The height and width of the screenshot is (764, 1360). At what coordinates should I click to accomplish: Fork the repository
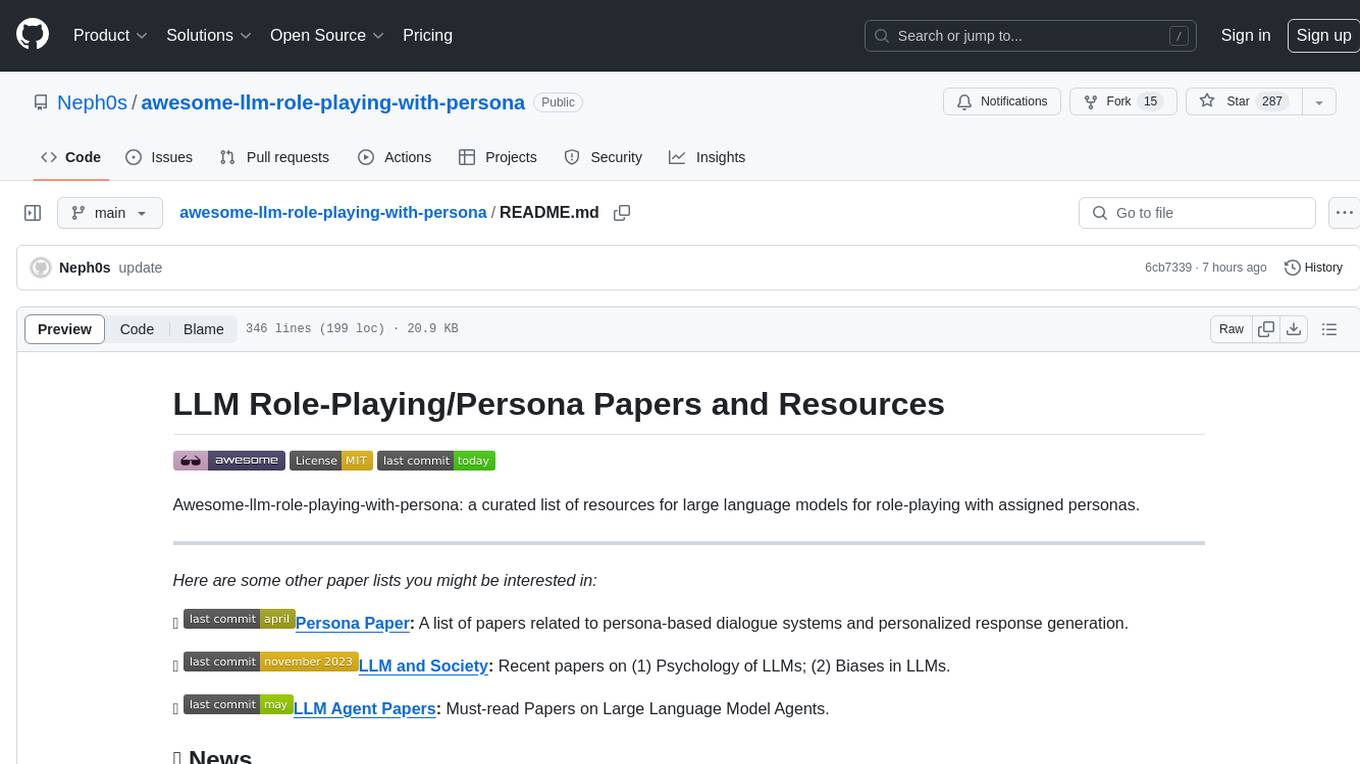[x=1123, y=102]
